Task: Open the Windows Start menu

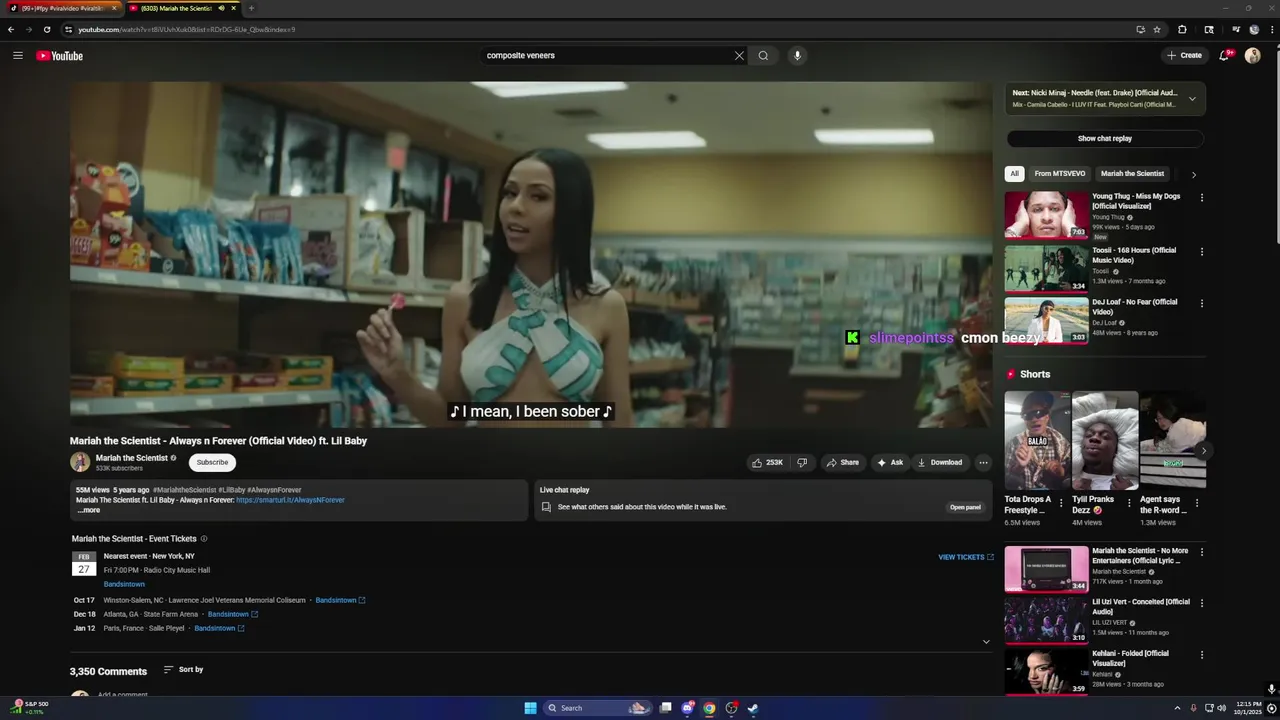Action: pos(530,708)
